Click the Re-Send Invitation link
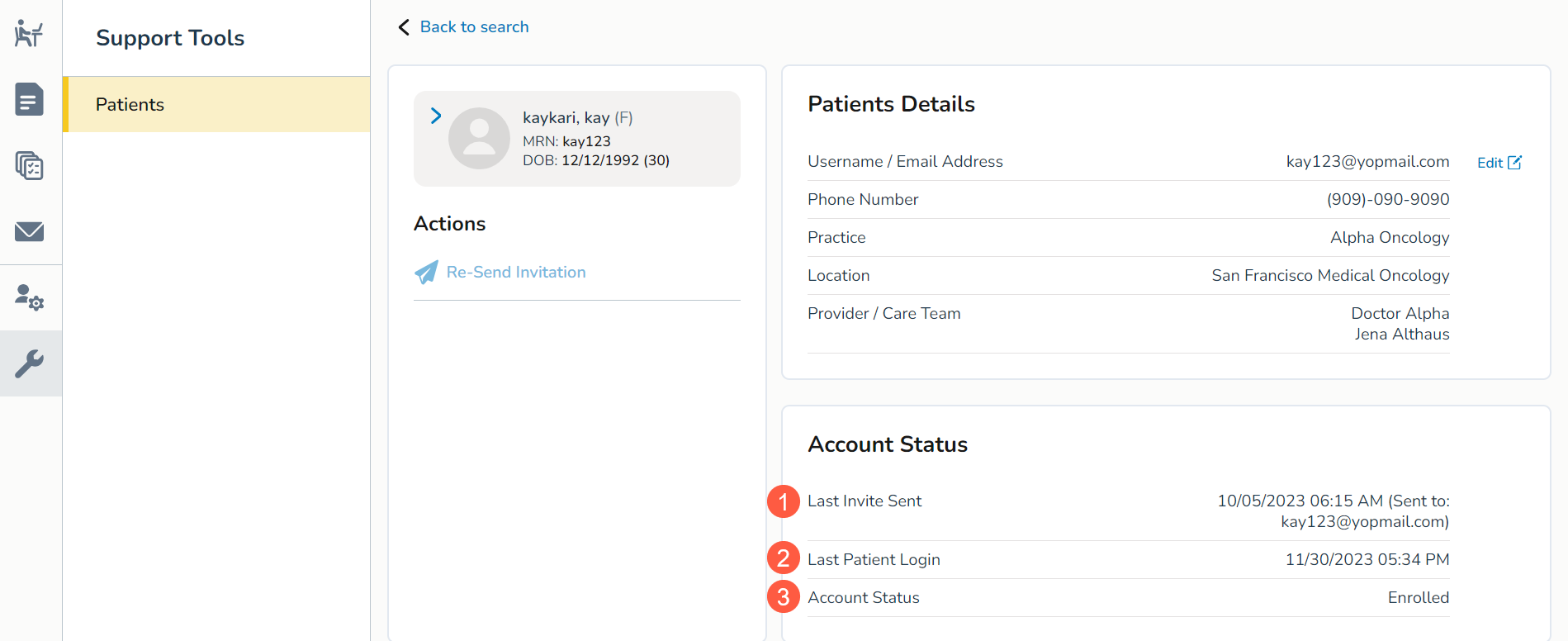 pos(516,273)
